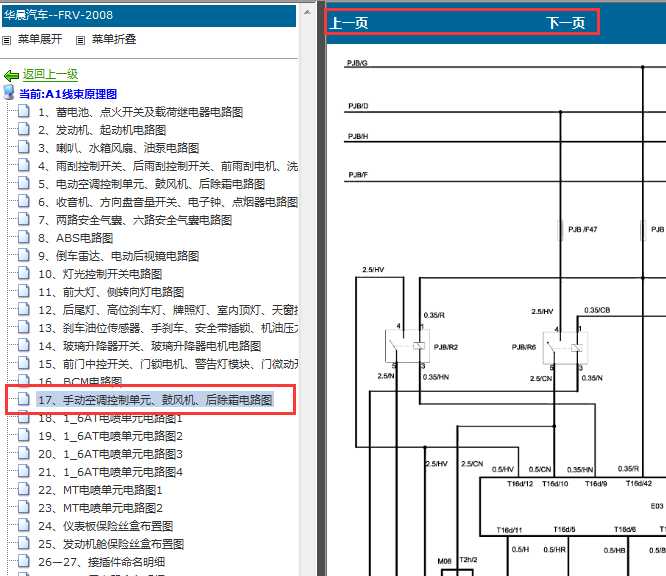This screenshot has width=666, height=576.
Task: Open 21、1_6AT电喷单元电路图4
Action: click(110, 472)
